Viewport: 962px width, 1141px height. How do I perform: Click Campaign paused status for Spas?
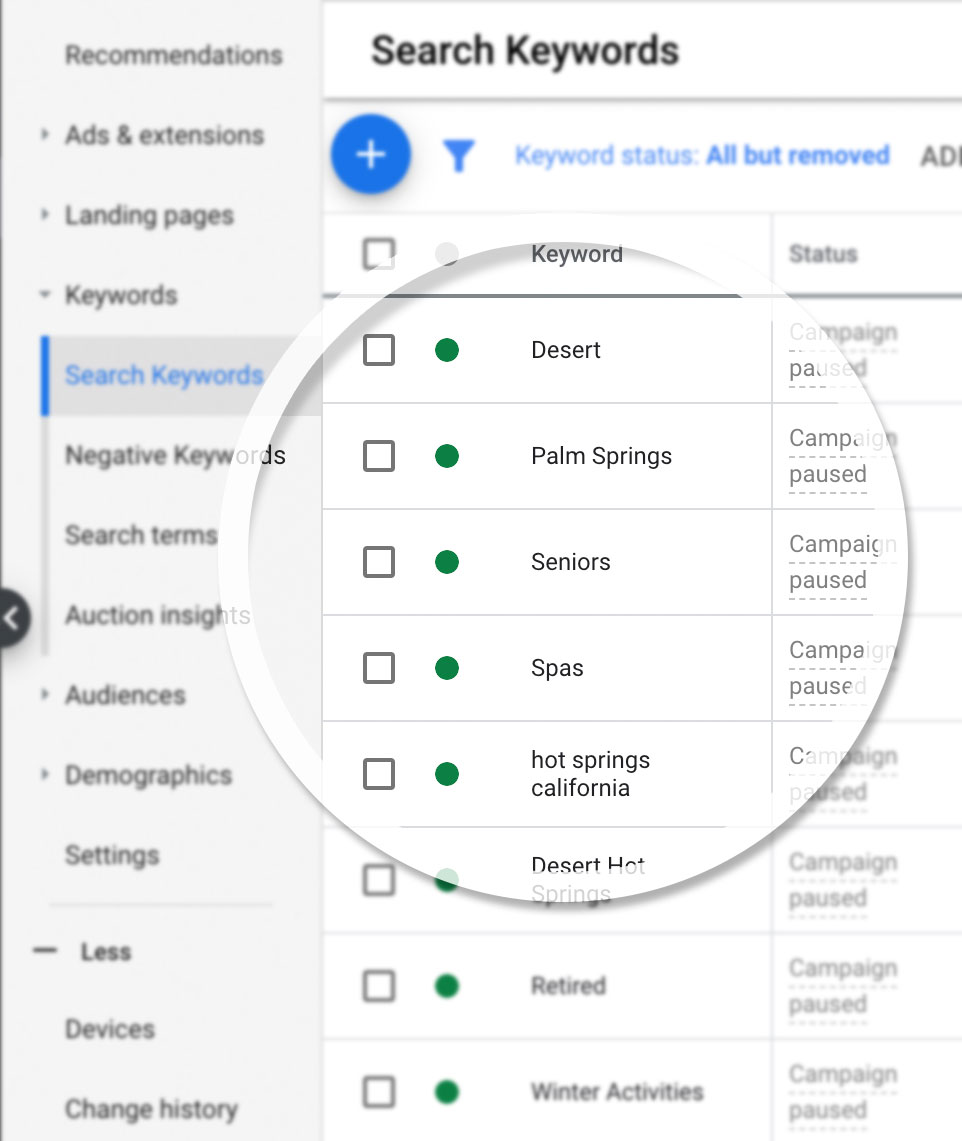pos(843,668)
